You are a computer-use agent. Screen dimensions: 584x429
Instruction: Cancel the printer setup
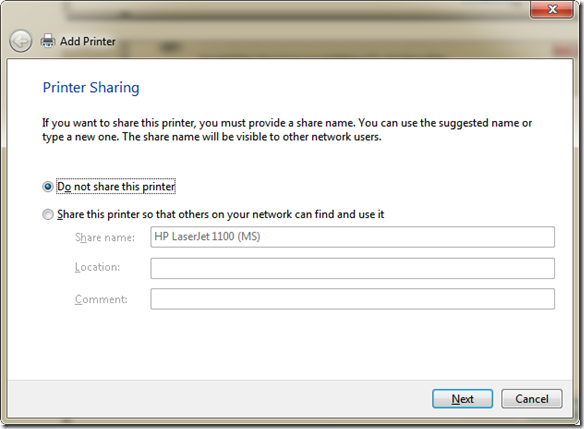tap(531, 399)
